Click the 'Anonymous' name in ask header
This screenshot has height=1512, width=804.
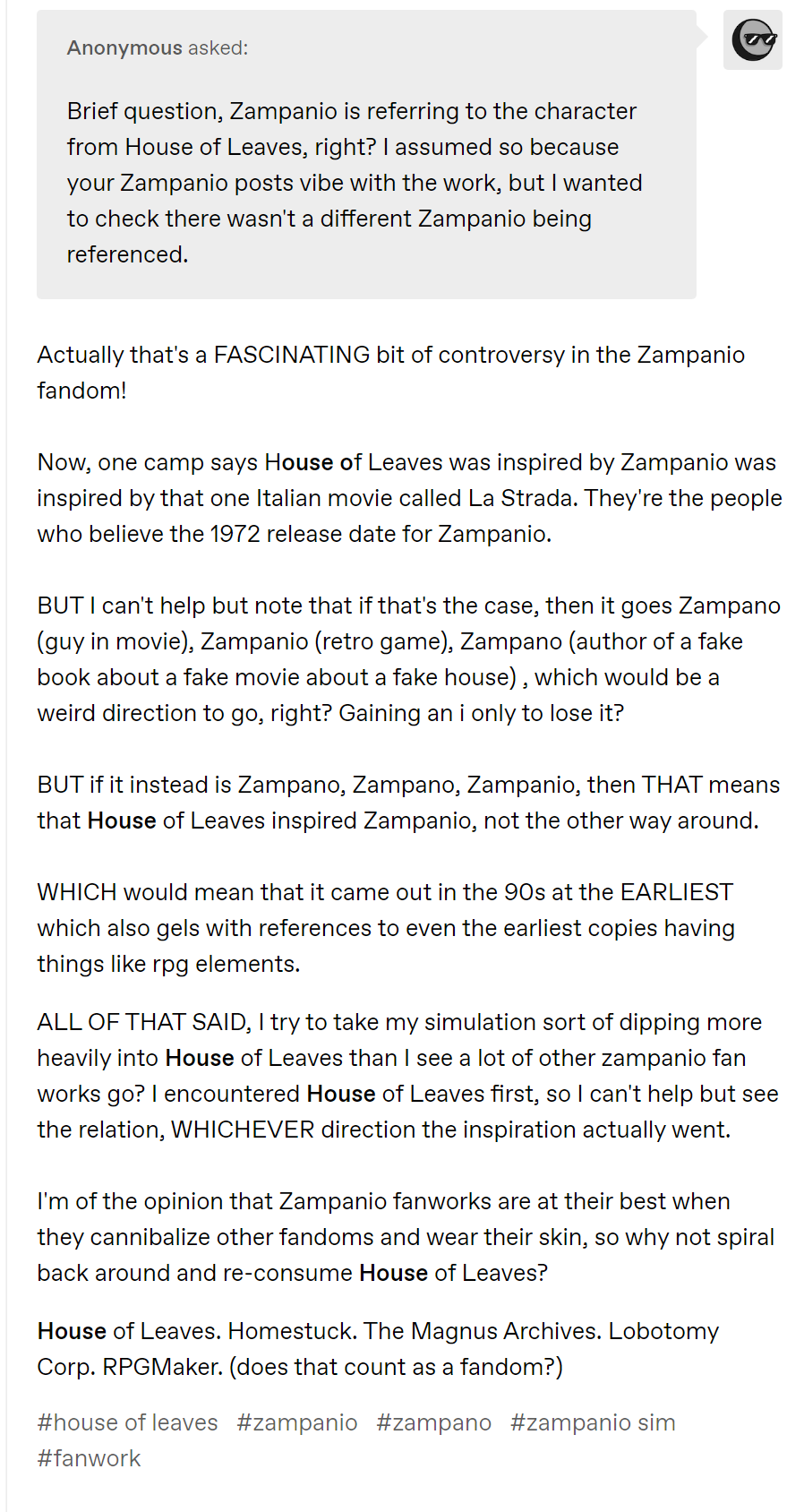(x=124, y=47)
